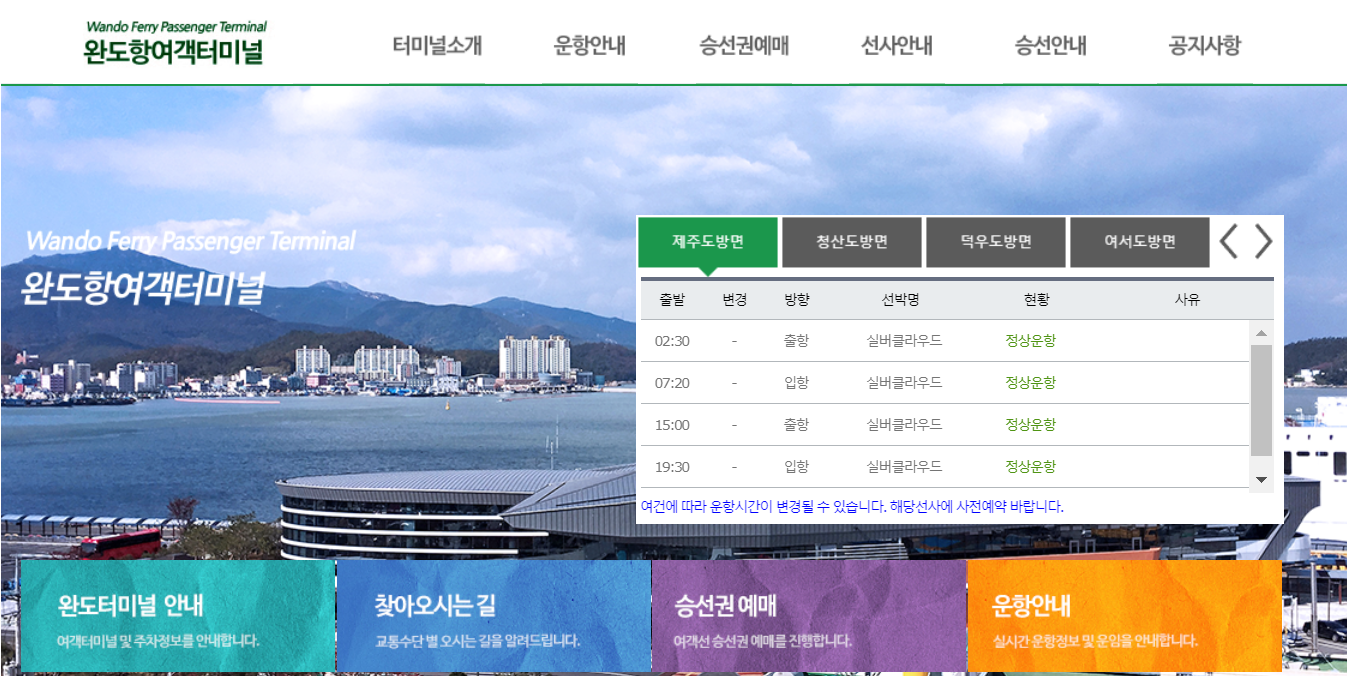Click 정상운항 status in the 07:20 row

pos(1030,383)
